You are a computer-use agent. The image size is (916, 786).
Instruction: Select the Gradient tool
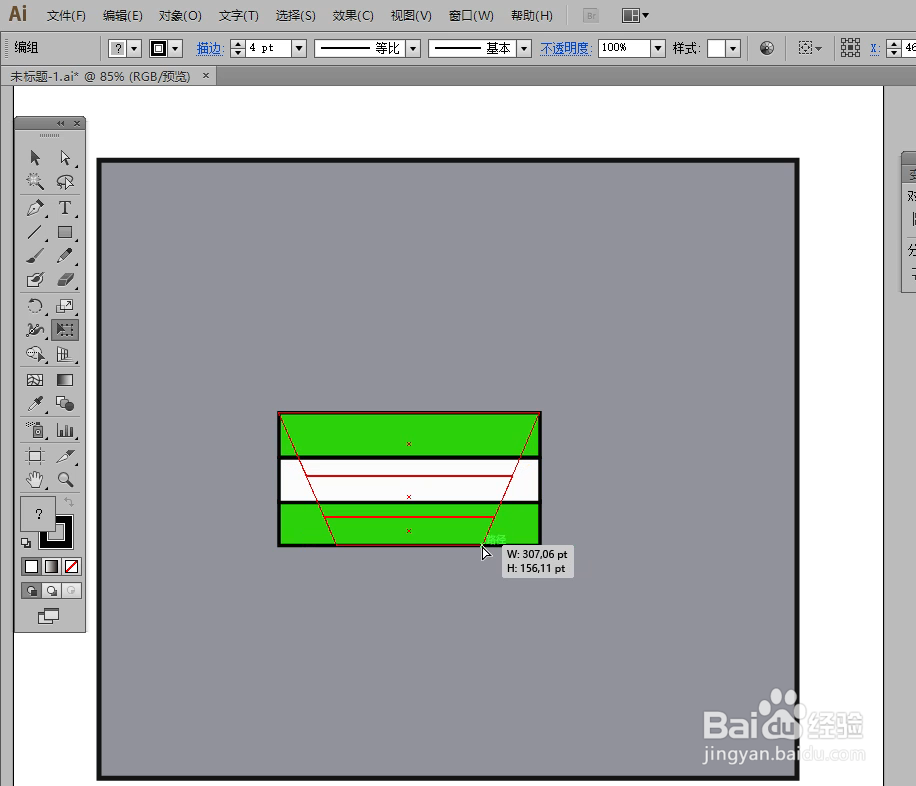(65, 380)
